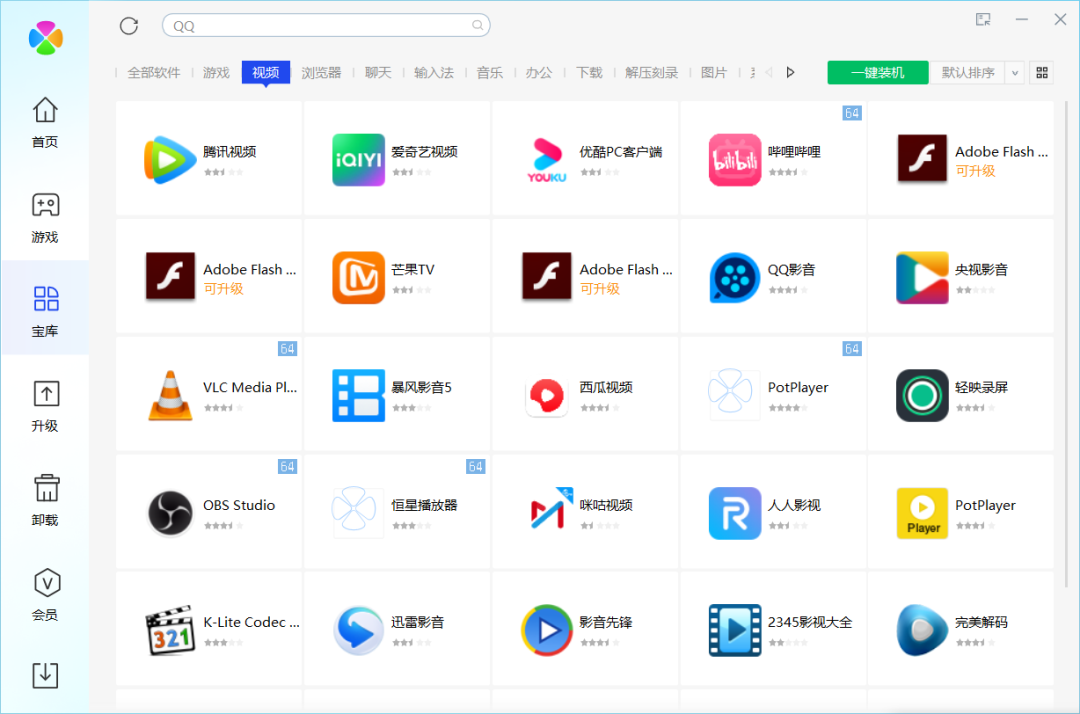Open the VLC Media Player cone icon
Viewport: 1080px width, 714px height.
click(x=170, y=395)
